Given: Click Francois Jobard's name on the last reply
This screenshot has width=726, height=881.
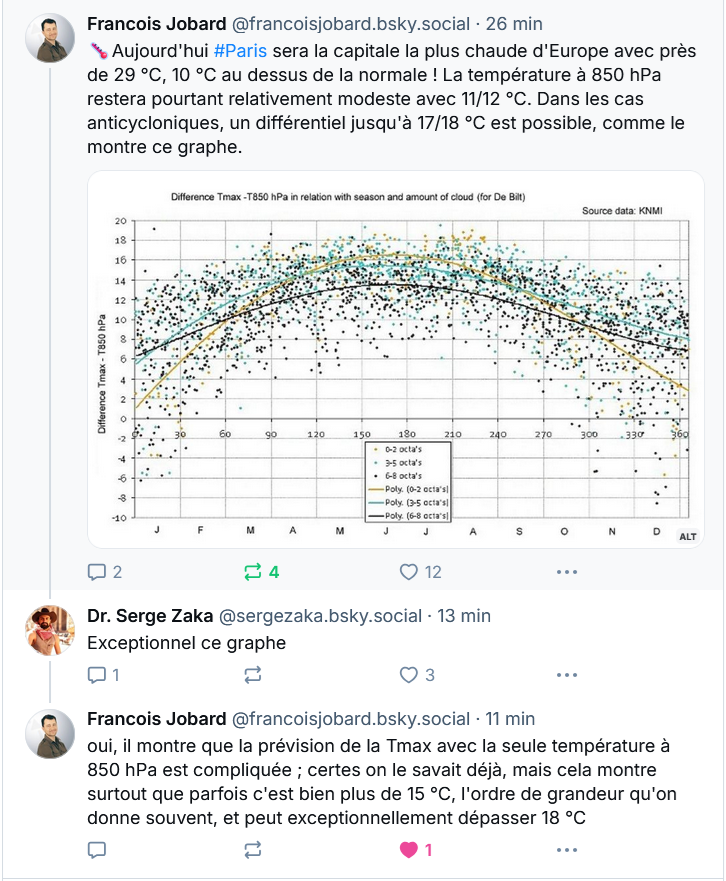Looking at the screenshot, I should [157, 719].
